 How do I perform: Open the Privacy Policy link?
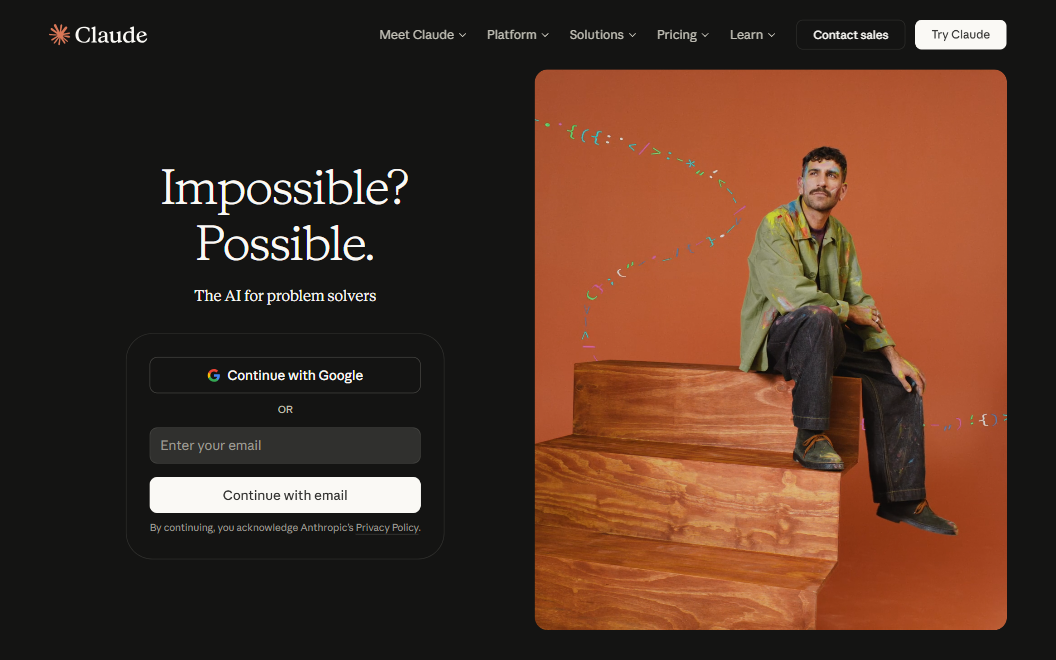[387, 527]
